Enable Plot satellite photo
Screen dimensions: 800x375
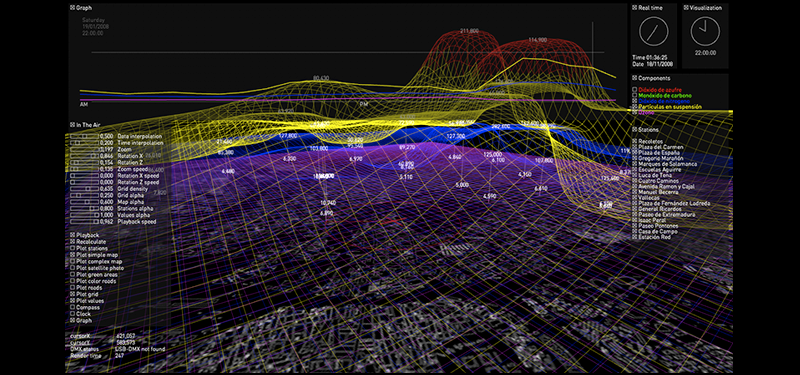pos(72,268)
